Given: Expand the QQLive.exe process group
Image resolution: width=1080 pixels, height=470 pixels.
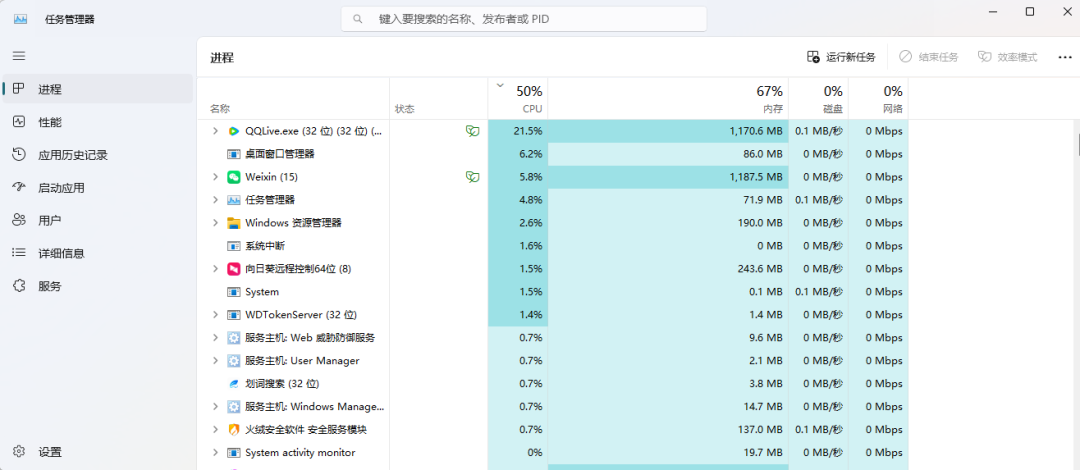Looking at the screenshot, I should pyautogui.click(x=215, y=131).
